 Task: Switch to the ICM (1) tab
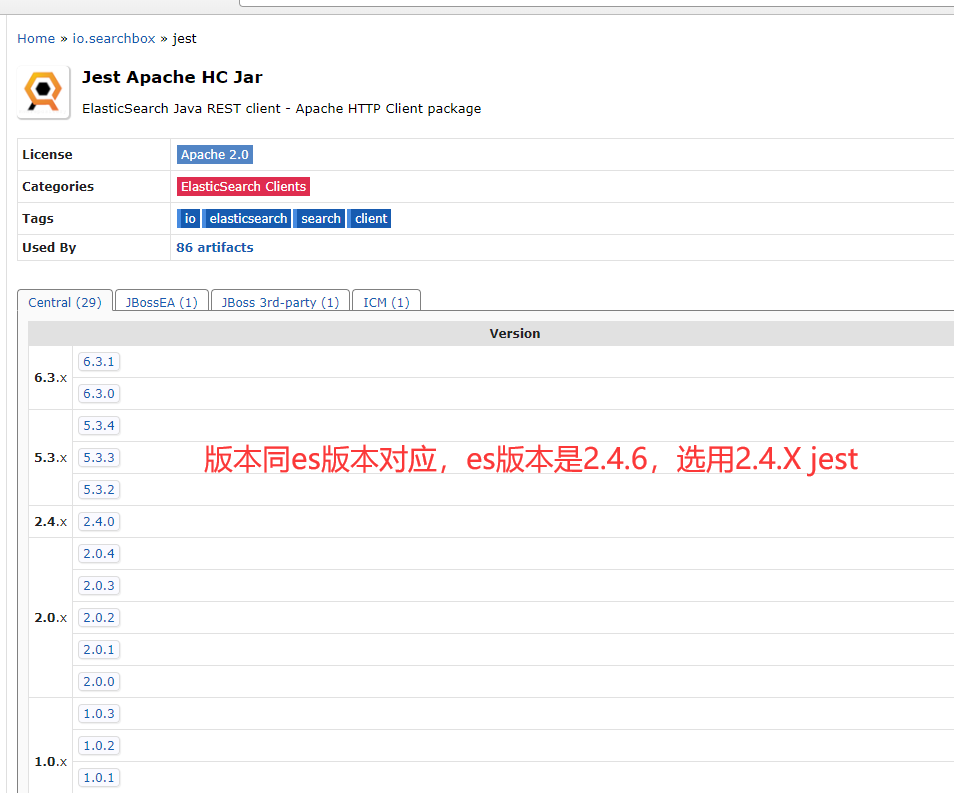(x=386, y=302)
